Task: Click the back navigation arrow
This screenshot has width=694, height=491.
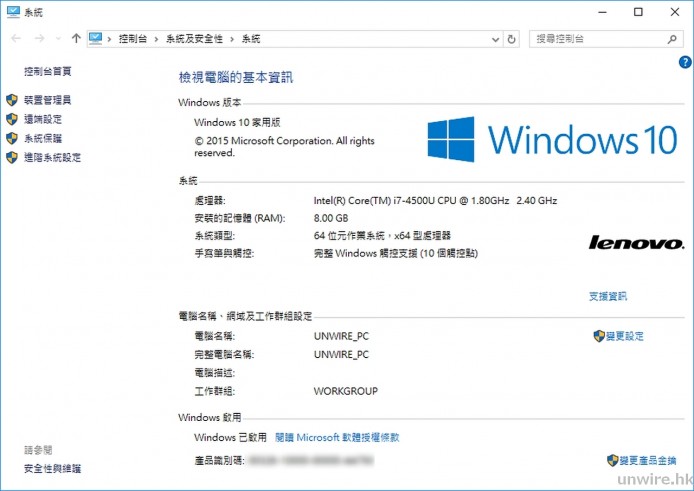Action: coord(15,39)
